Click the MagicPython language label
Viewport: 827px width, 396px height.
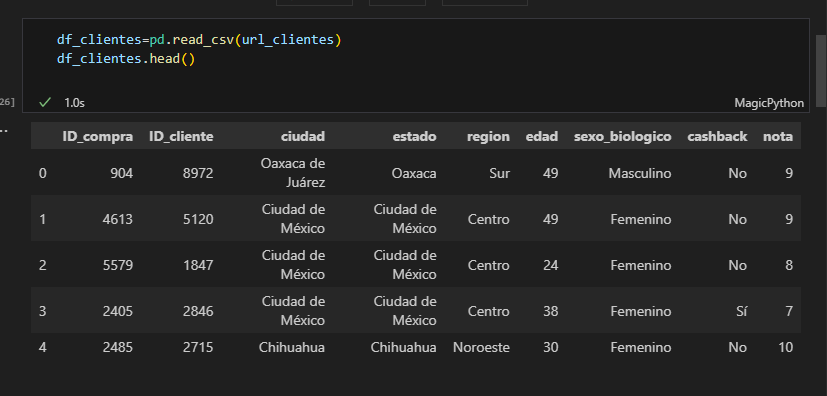coord(769,103)
